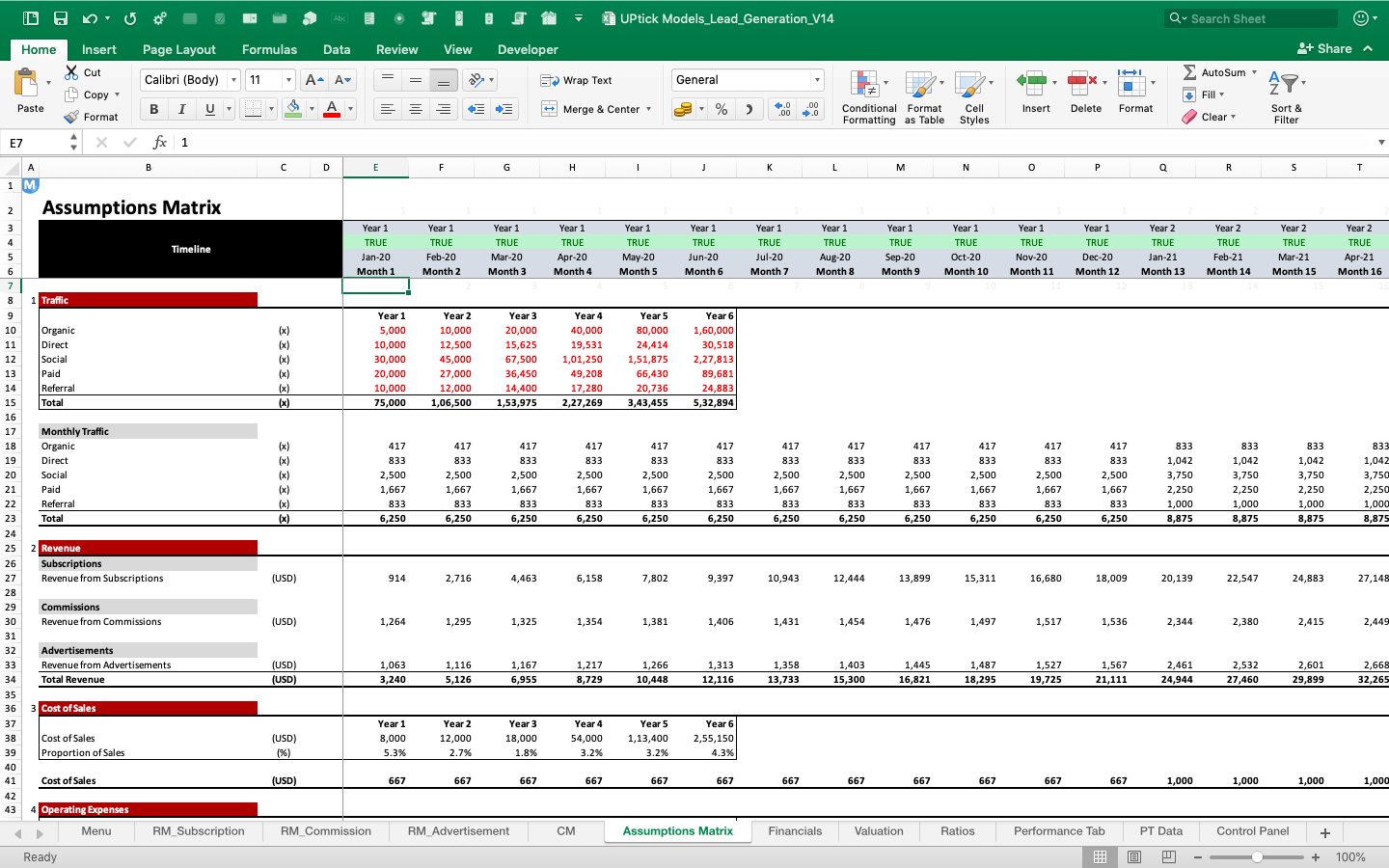
Task: Click the Search Sheet field
Action: [1252, 18]
